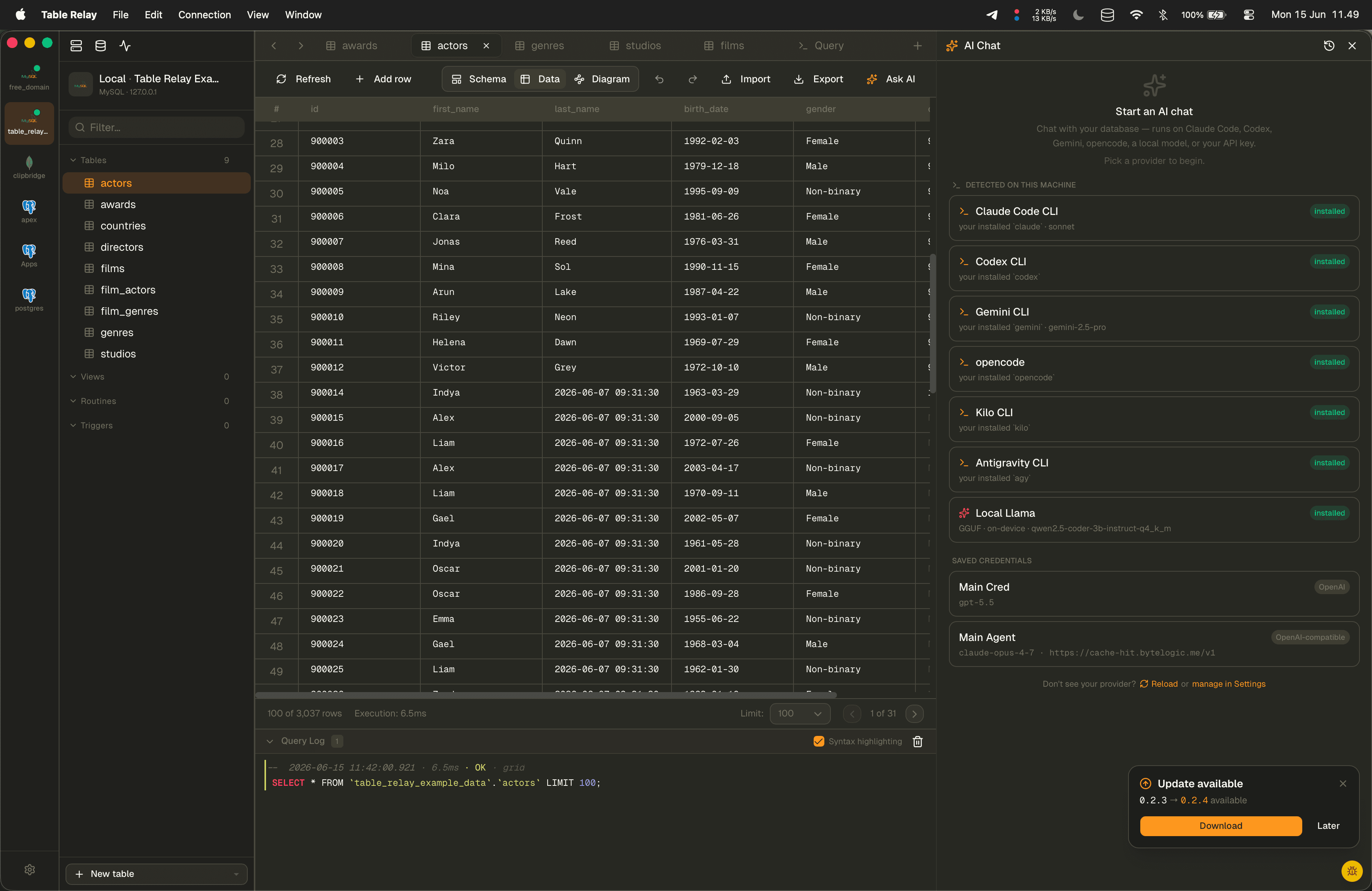
Task: Switch to the films tab
Action: (724, 45)
